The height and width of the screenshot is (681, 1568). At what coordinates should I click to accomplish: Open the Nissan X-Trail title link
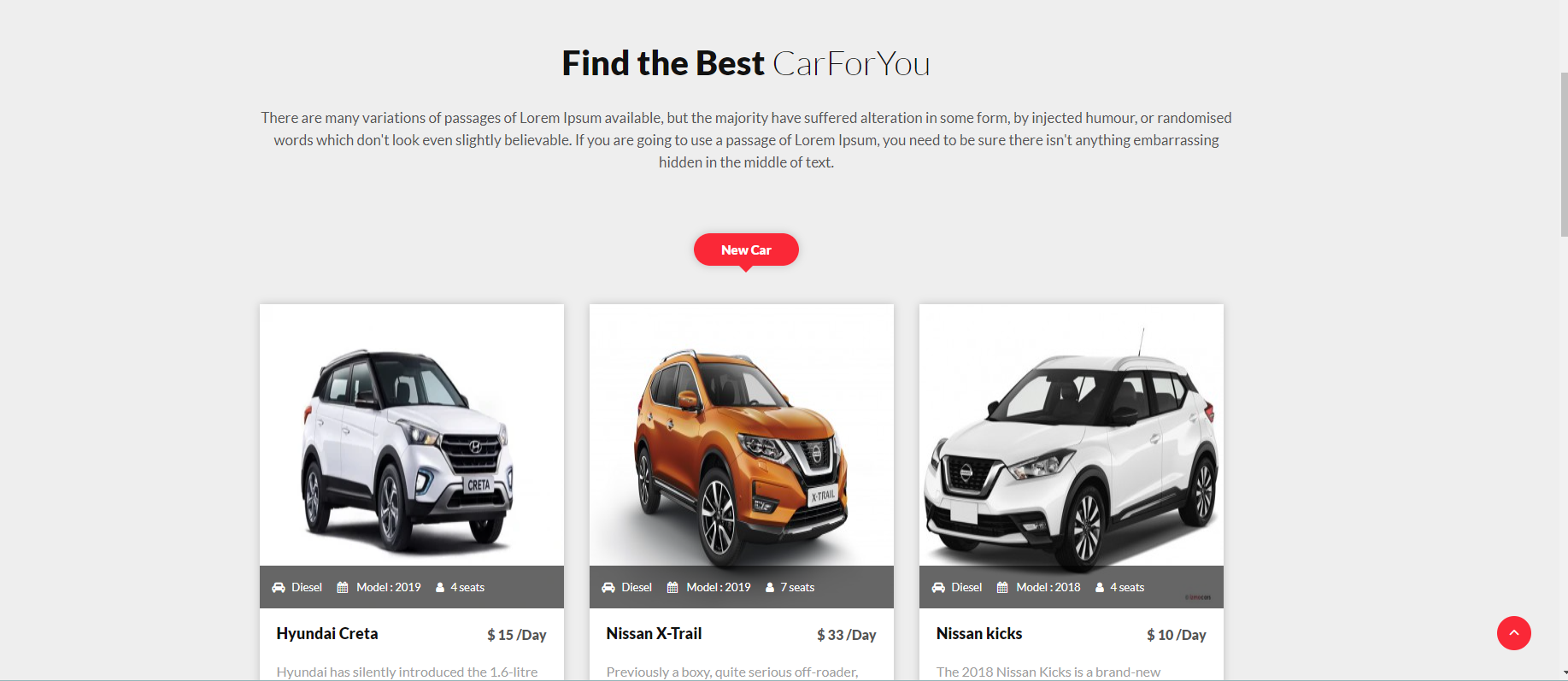point(654,634)
